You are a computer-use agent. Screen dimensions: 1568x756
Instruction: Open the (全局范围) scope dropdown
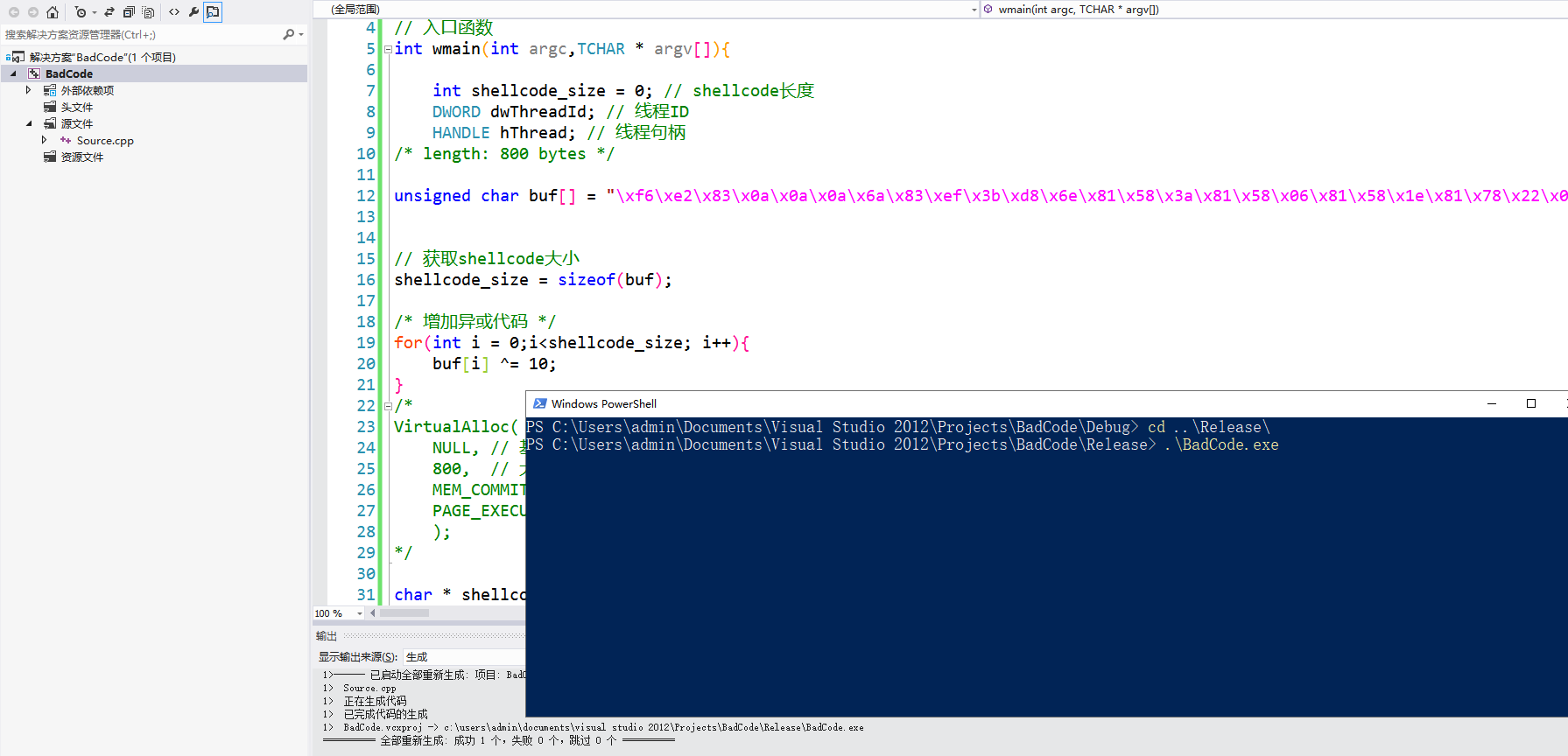pos(646,10)
